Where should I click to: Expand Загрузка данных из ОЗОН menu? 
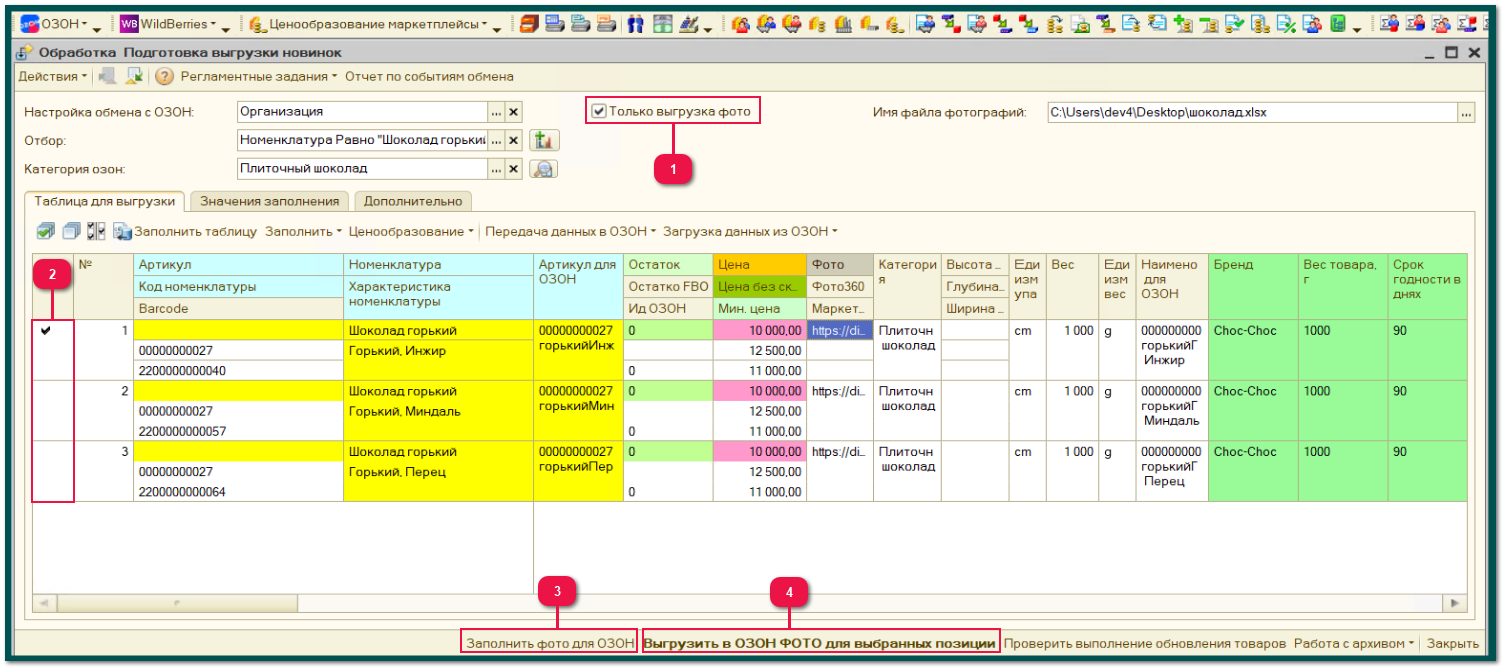749,231
